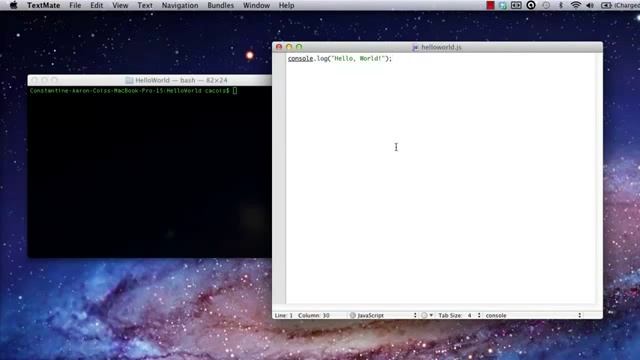Zoom the helloworld.js window

[x=299, y=47]
